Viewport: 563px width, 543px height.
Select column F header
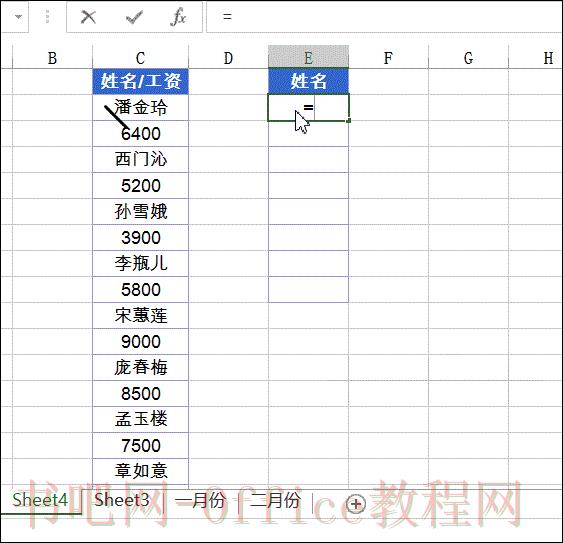[388, 57]
